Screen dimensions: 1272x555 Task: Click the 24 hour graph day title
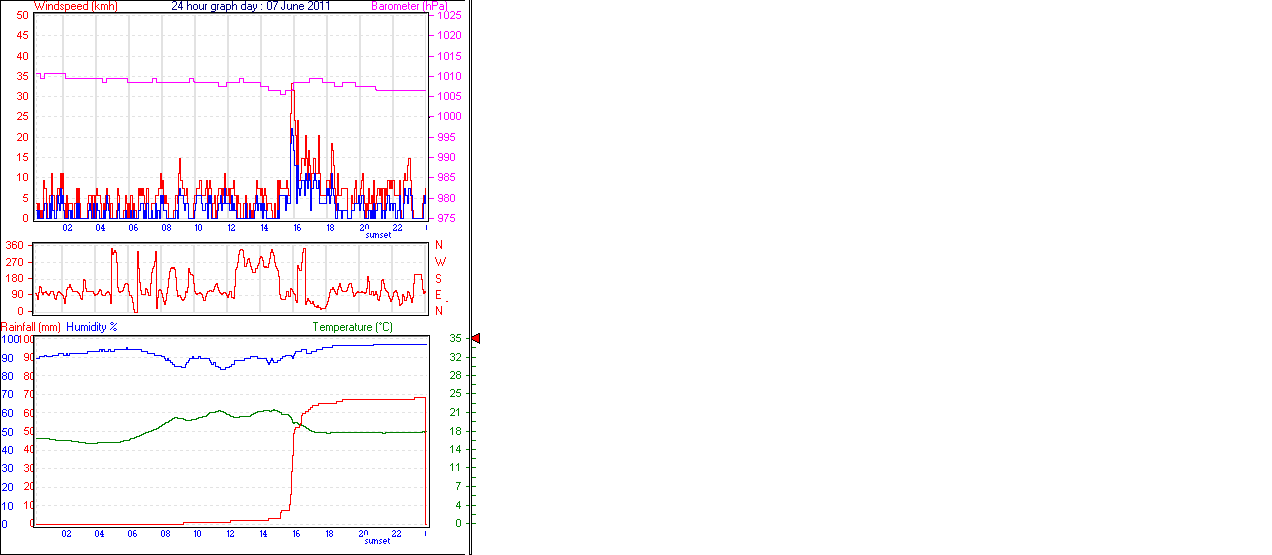pyautogui.click(x=251, y=6)
